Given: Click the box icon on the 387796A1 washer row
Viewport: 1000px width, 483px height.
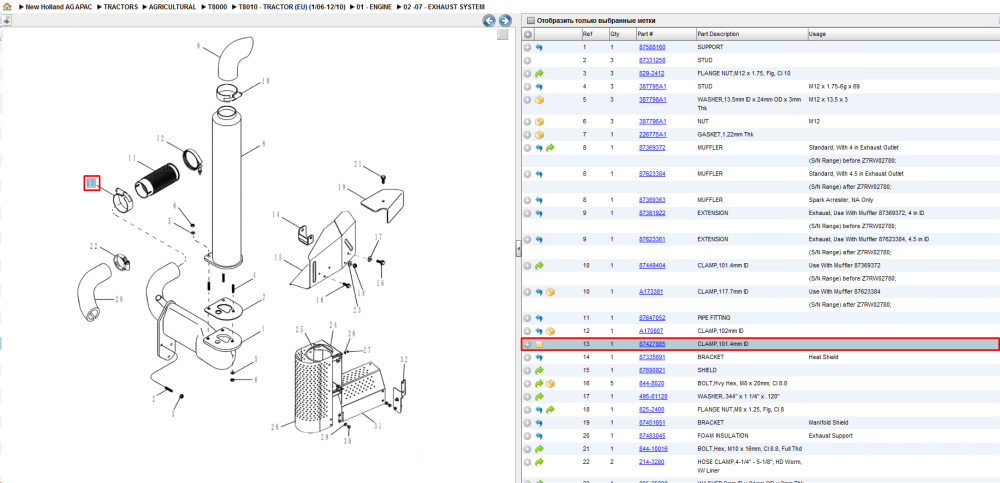Looking at the screenshot, I should point(539,100).
